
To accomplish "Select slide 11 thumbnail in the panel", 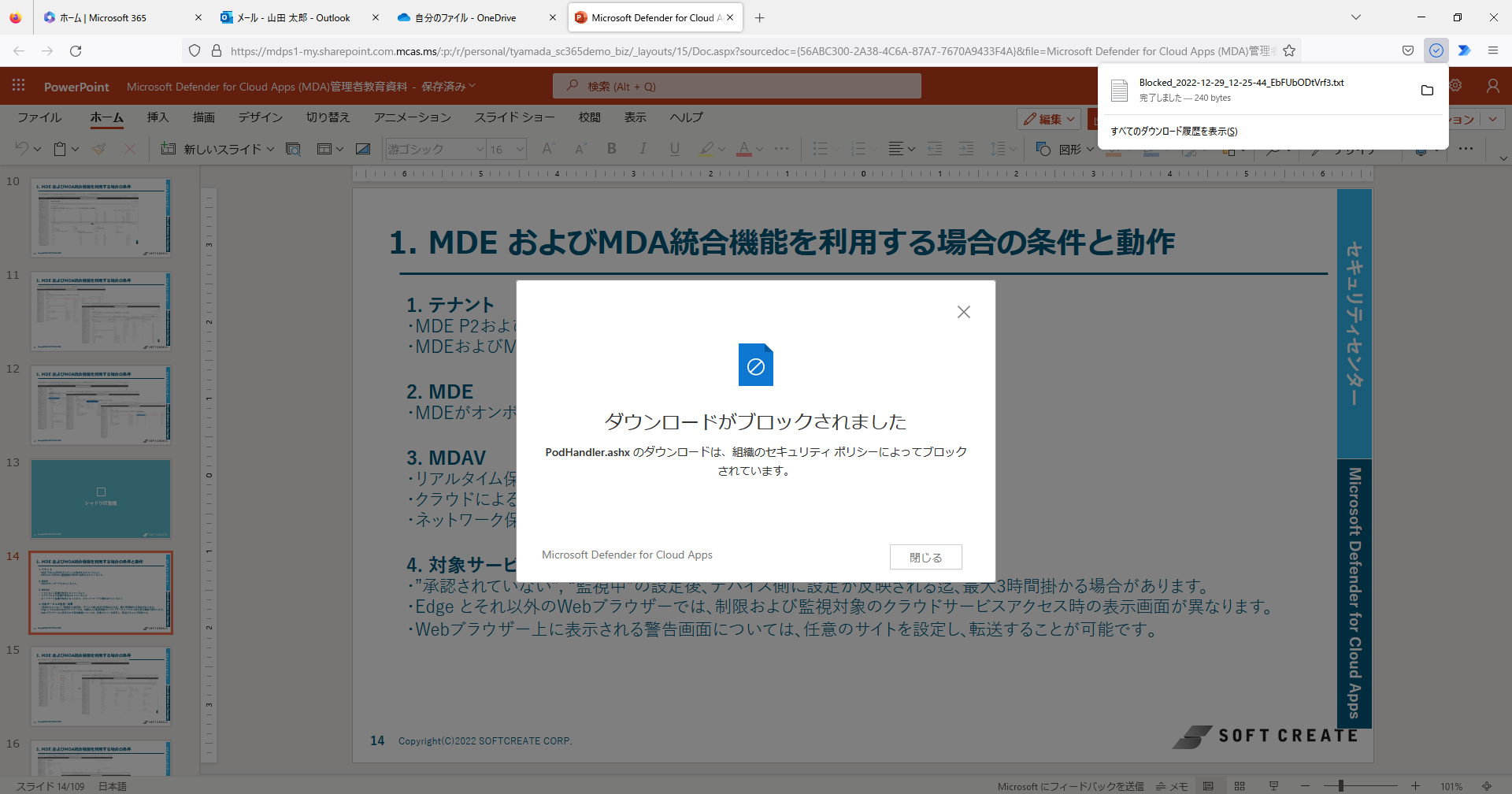I will click(101, 311).
